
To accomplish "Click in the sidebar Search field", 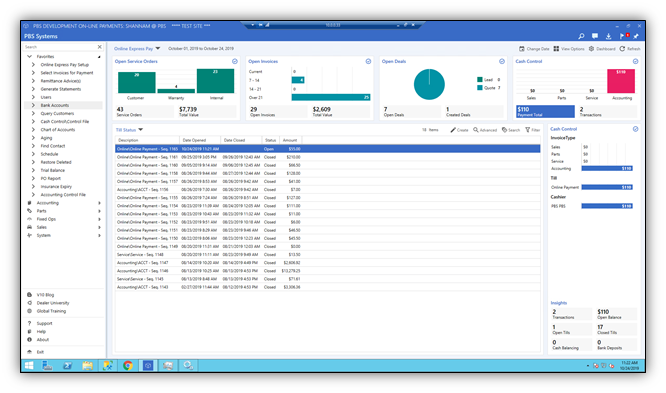I will click(59, 47).
